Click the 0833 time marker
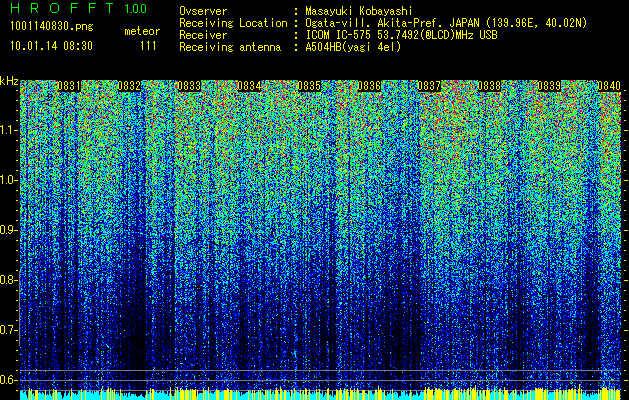Screen dimensions: 629x400 pyautogui.click(x=189, y=86)
